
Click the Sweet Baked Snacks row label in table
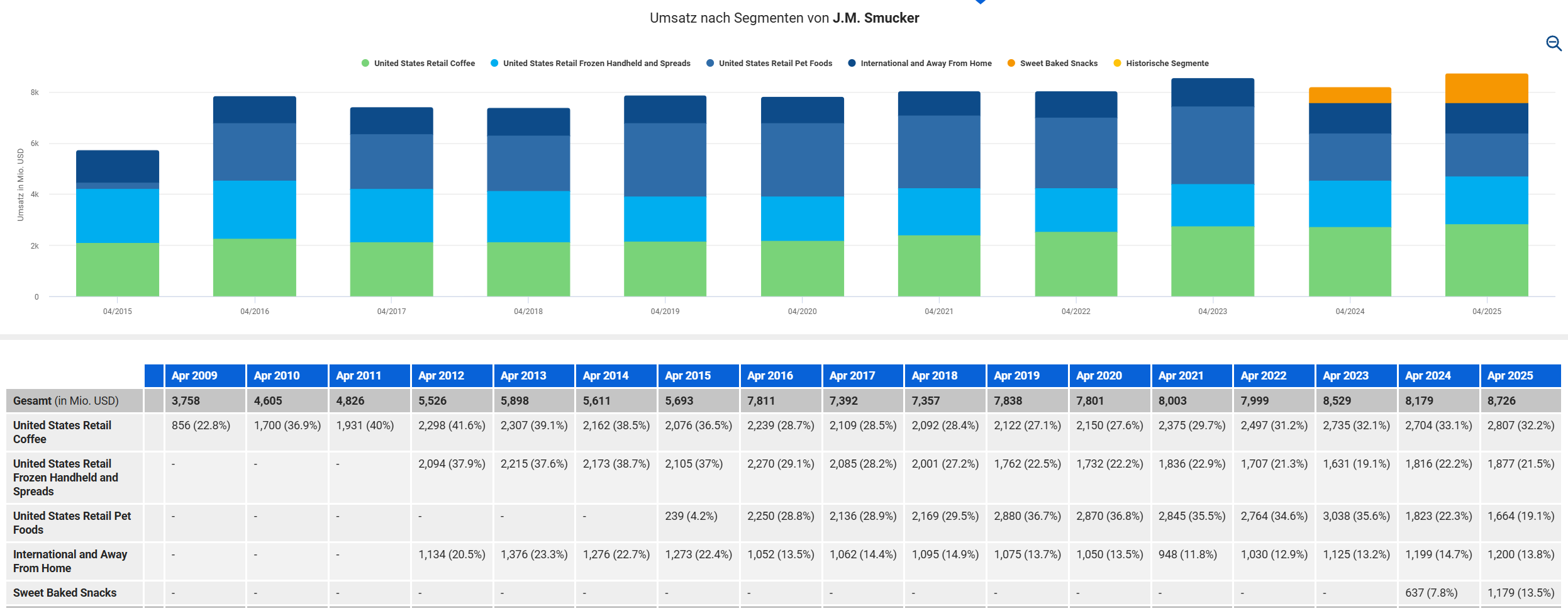(x=65, y=593)
